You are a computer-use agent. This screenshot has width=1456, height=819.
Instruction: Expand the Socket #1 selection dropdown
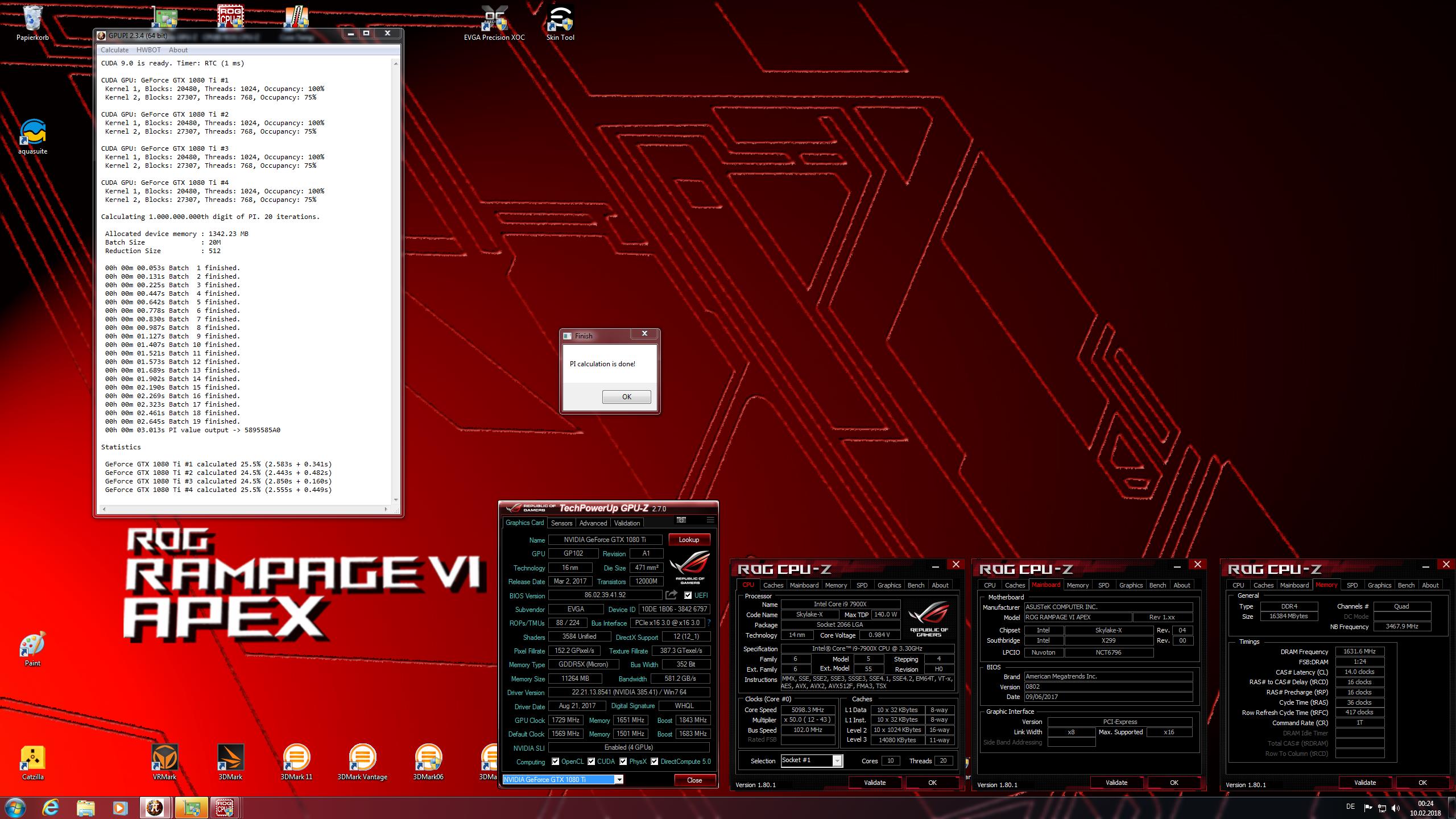point(837,761)
